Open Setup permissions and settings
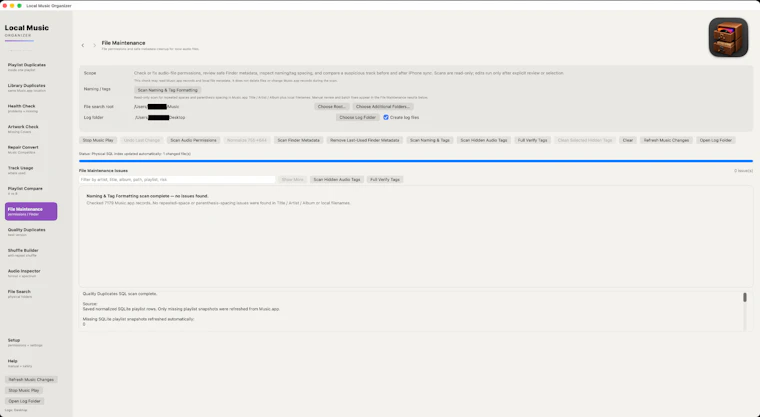Screen dimensions: 760x417 (31, 342)
